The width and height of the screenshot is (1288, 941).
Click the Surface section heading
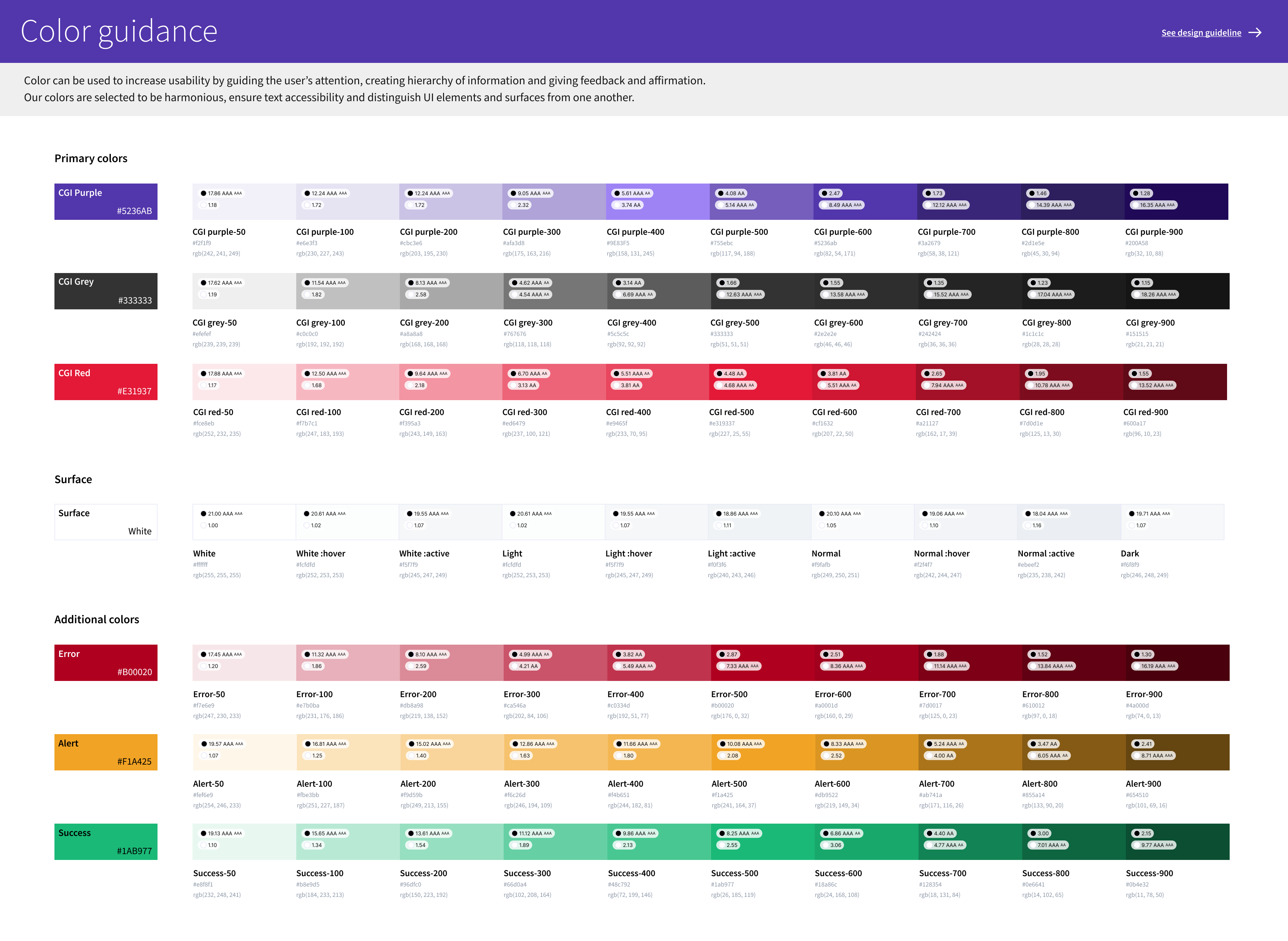point(73,479)
